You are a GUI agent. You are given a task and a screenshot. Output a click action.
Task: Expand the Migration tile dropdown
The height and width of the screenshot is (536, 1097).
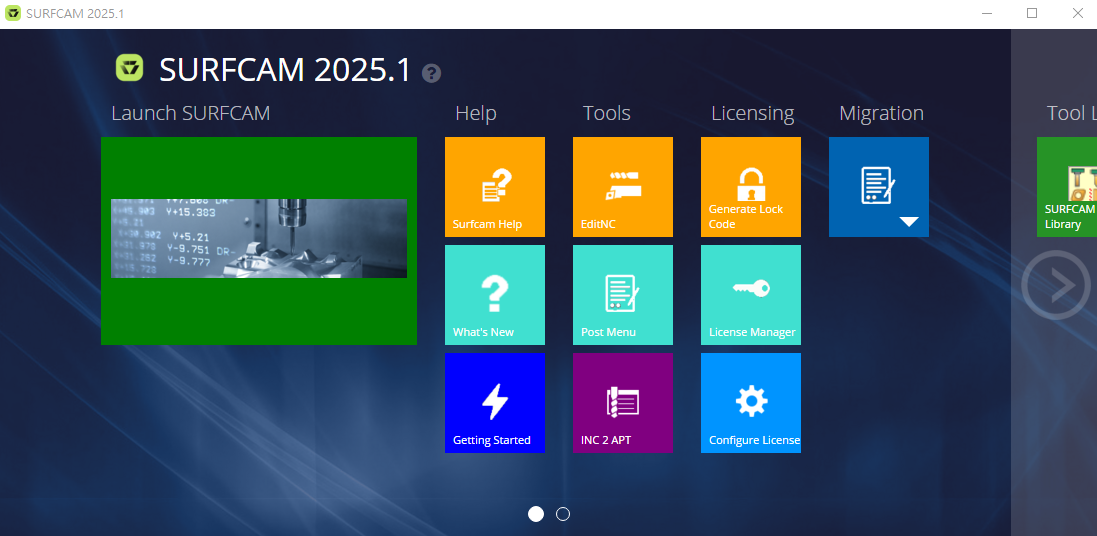908,222
